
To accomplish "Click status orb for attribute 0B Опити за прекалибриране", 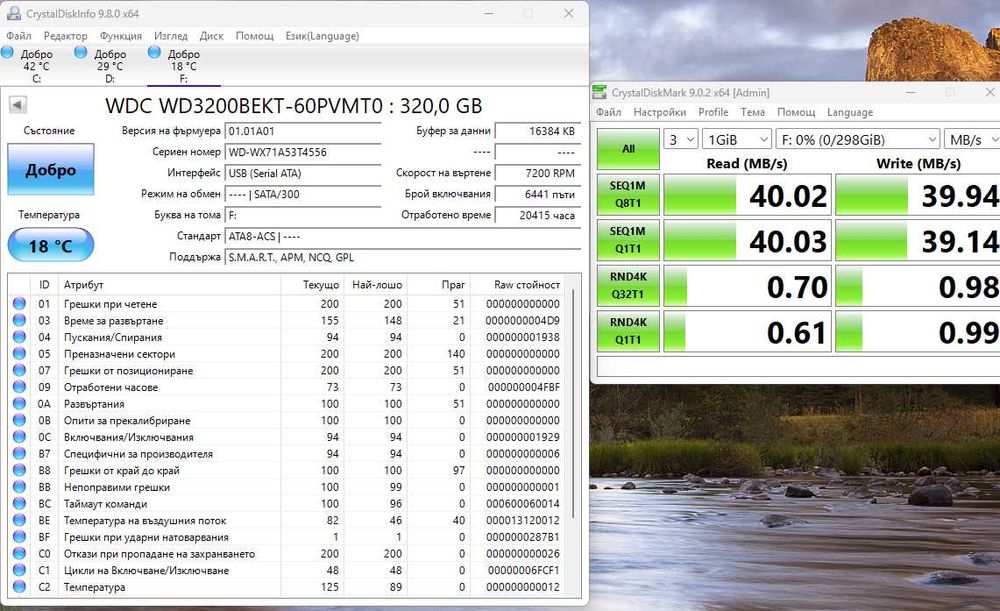I will coord(19,420).
